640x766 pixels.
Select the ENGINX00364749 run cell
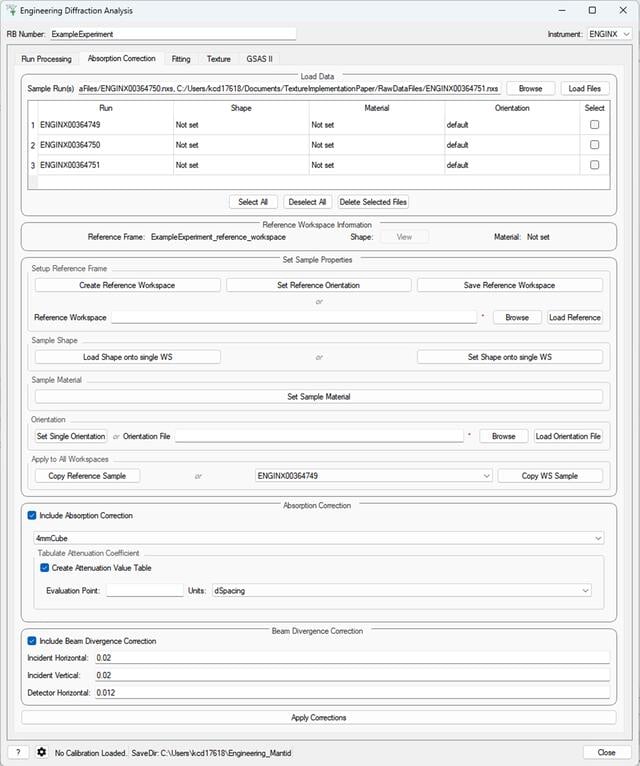(x=106, y=125)
